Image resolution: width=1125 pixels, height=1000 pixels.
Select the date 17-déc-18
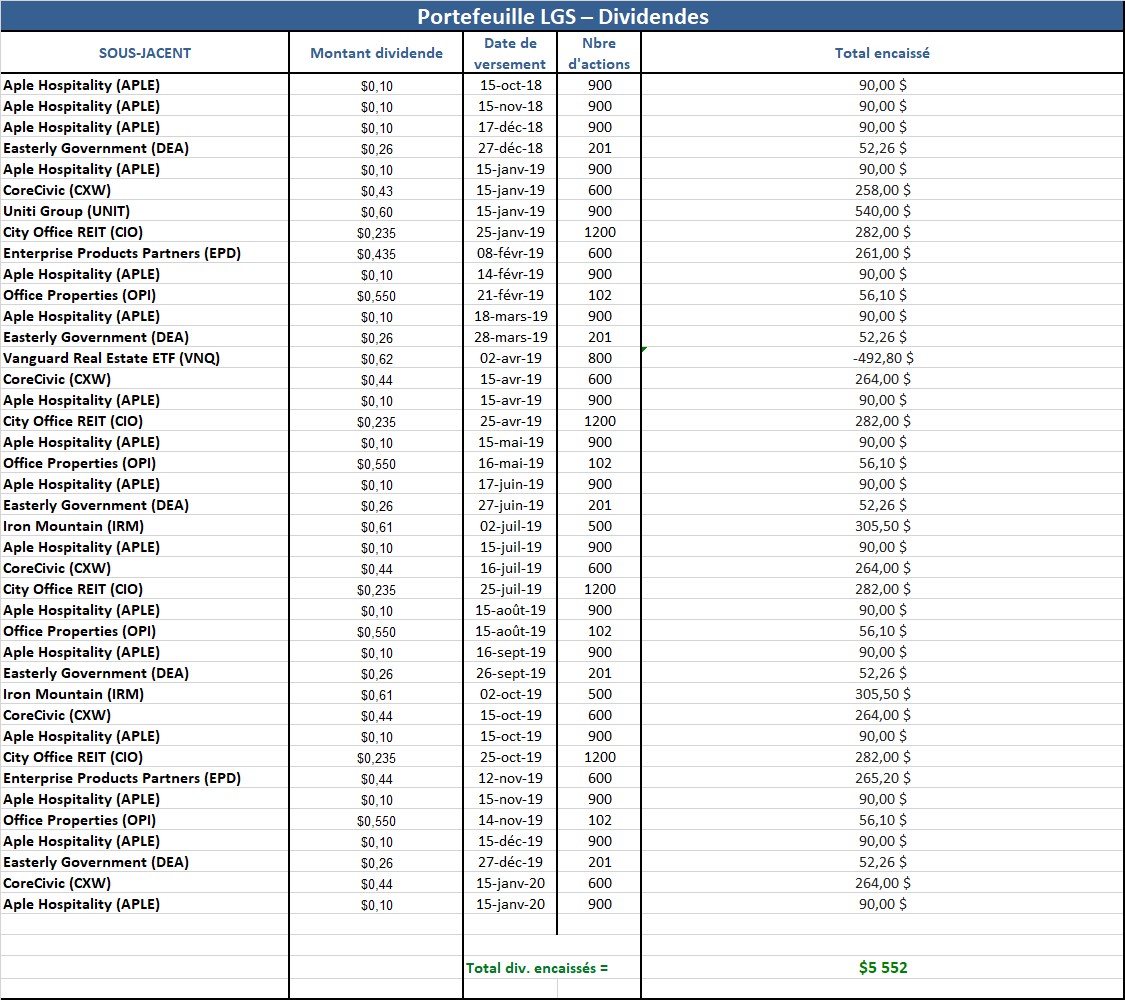tap(511, 127)
